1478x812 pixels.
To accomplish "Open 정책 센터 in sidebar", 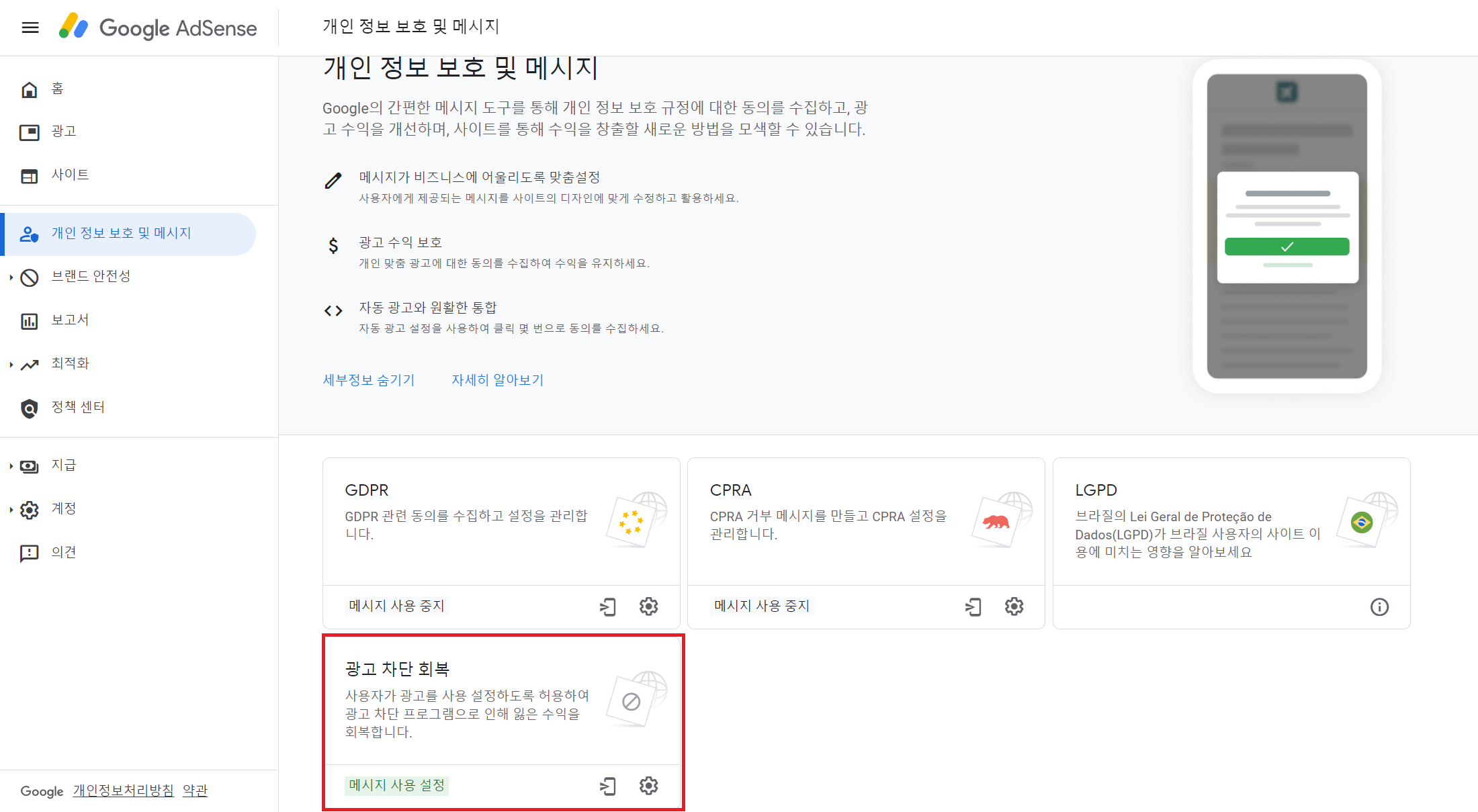I will (78, 408).
